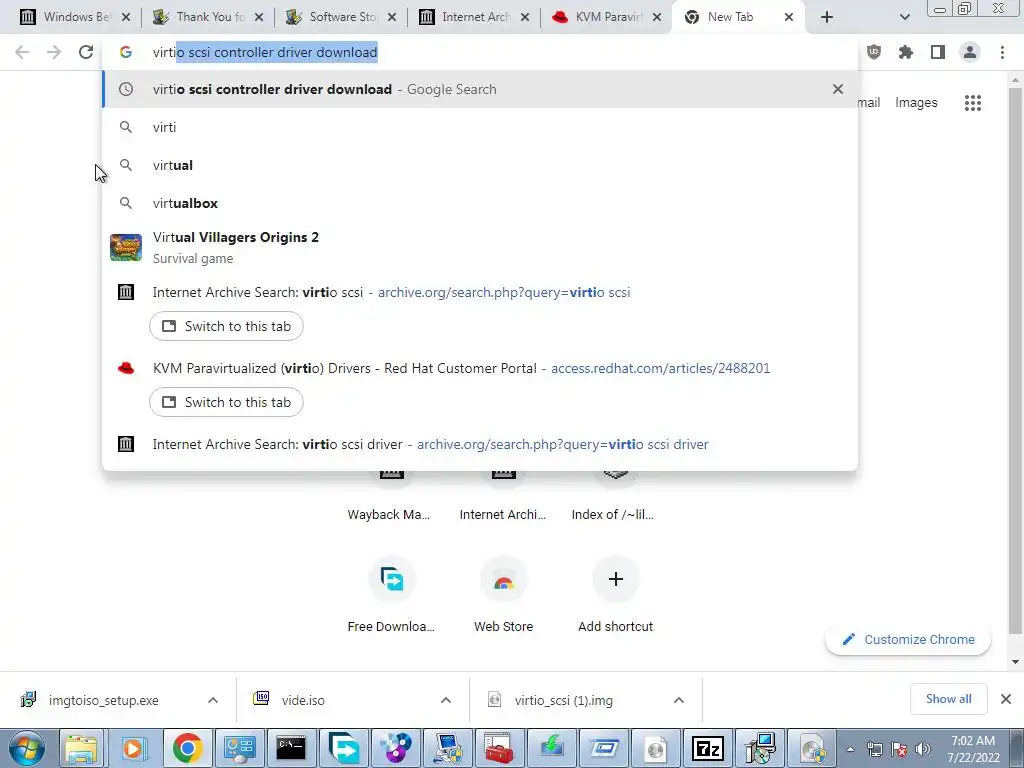Open red toolbox taskbar icon

pyautogui.click(x=499, y=748)
